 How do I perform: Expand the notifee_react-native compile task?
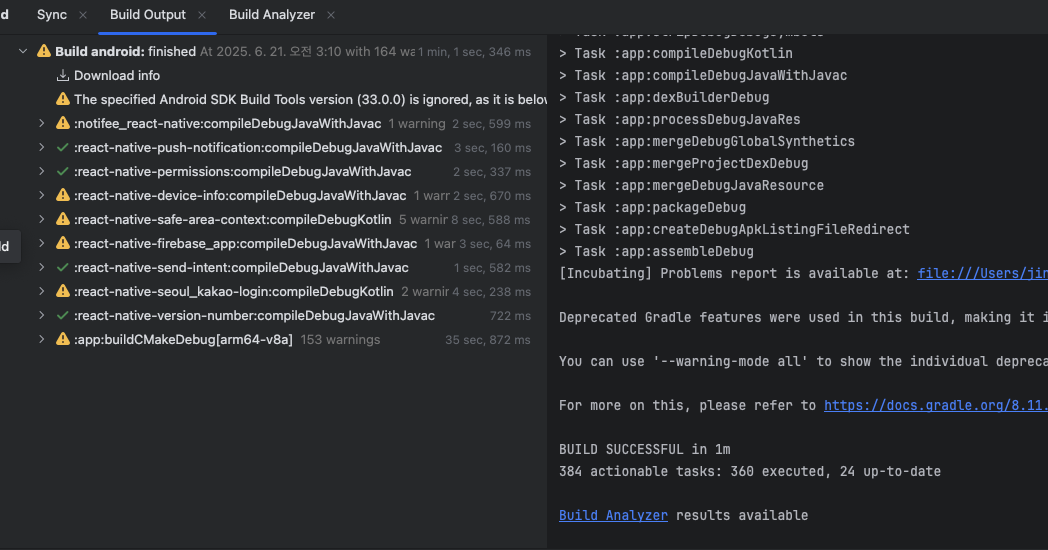(x=42, y=123)
